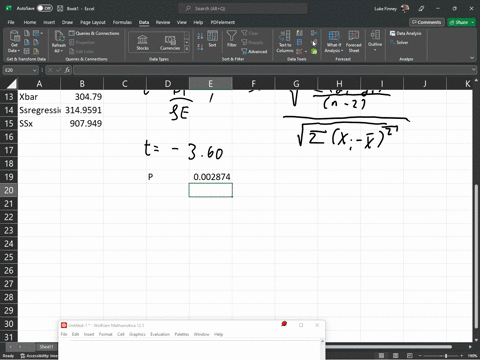Toggle the Filter funnel

(232, 39)
